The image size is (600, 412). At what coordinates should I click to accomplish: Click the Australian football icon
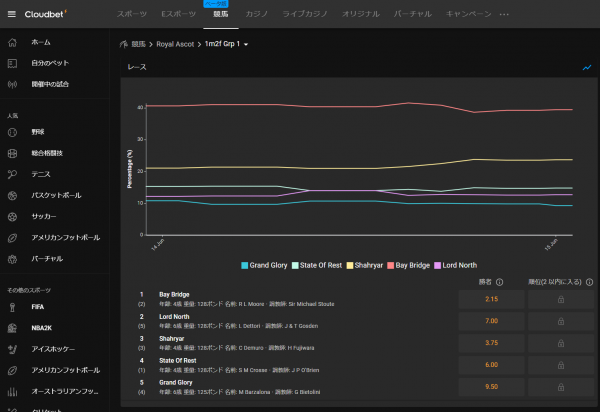point(12,392)
